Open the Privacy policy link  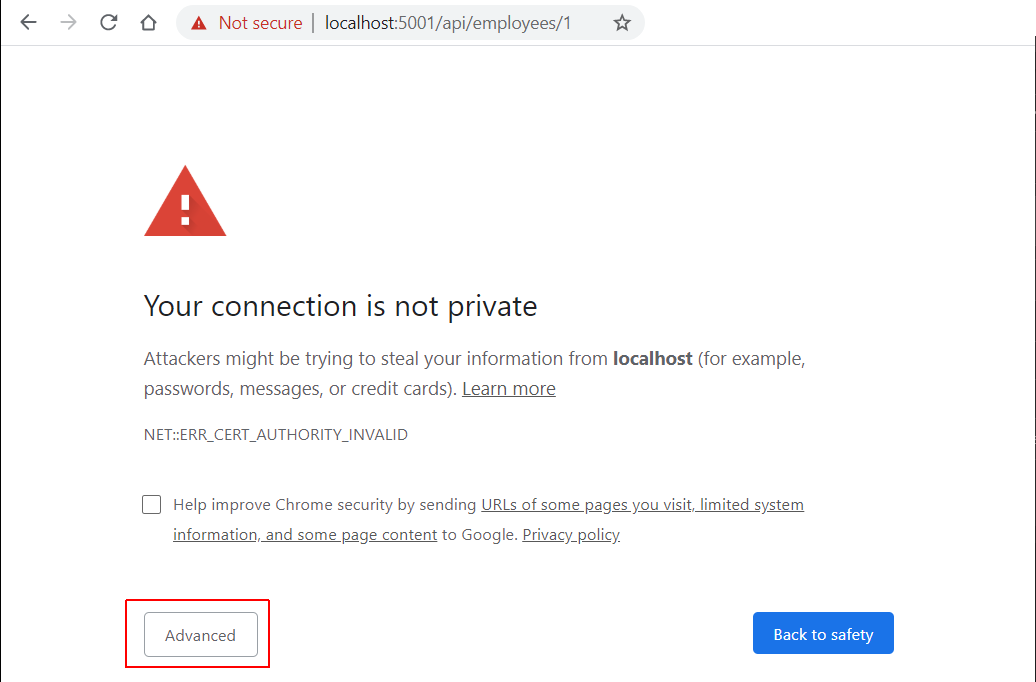tap(571, 535)
